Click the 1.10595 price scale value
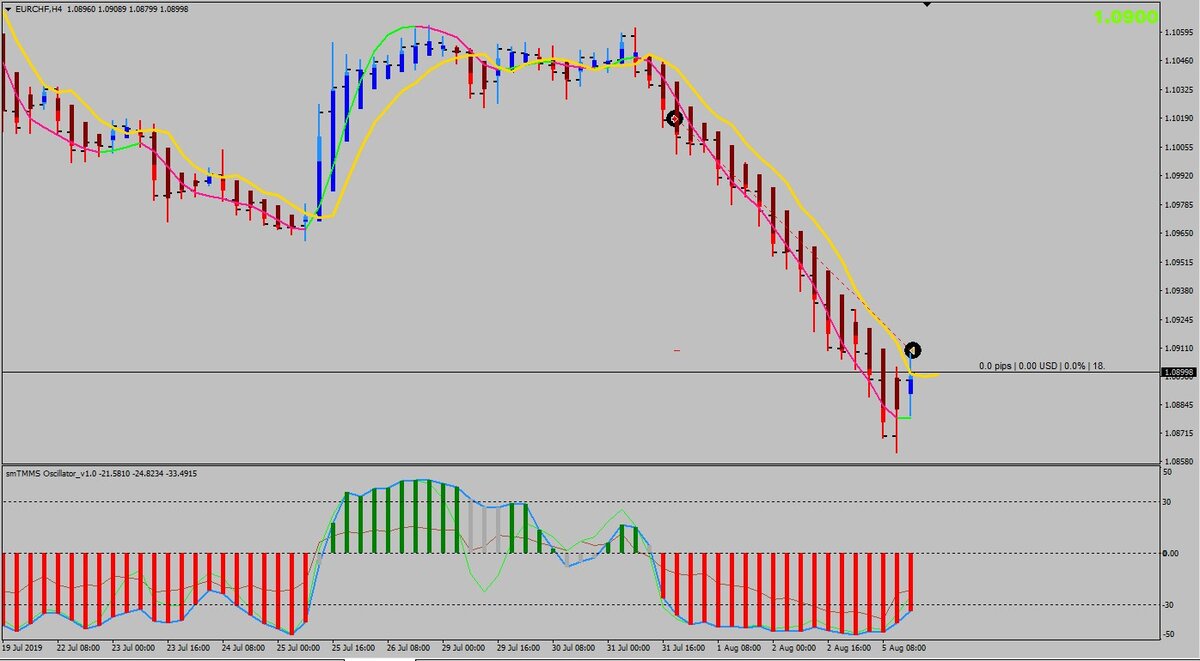This screenshot has width=1200, height=661. pyautogui.click(x=1180, y=32)
